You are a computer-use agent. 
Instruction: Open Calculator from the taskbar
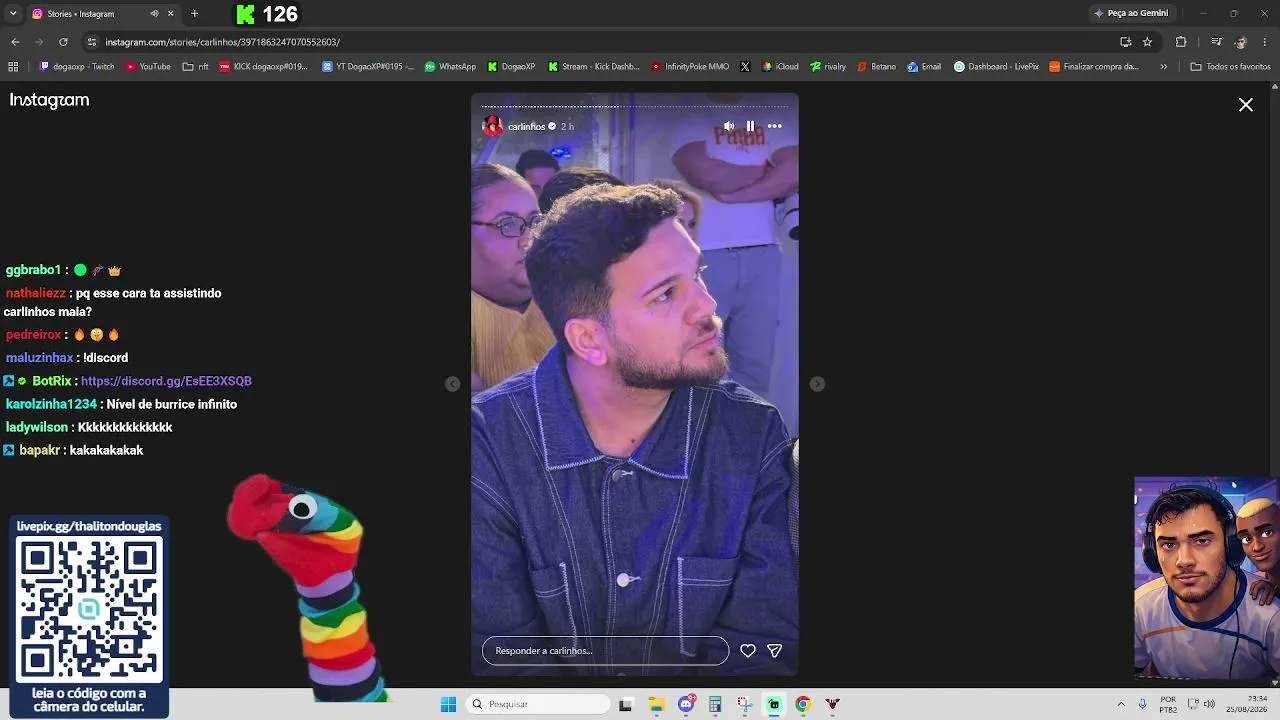715,704
